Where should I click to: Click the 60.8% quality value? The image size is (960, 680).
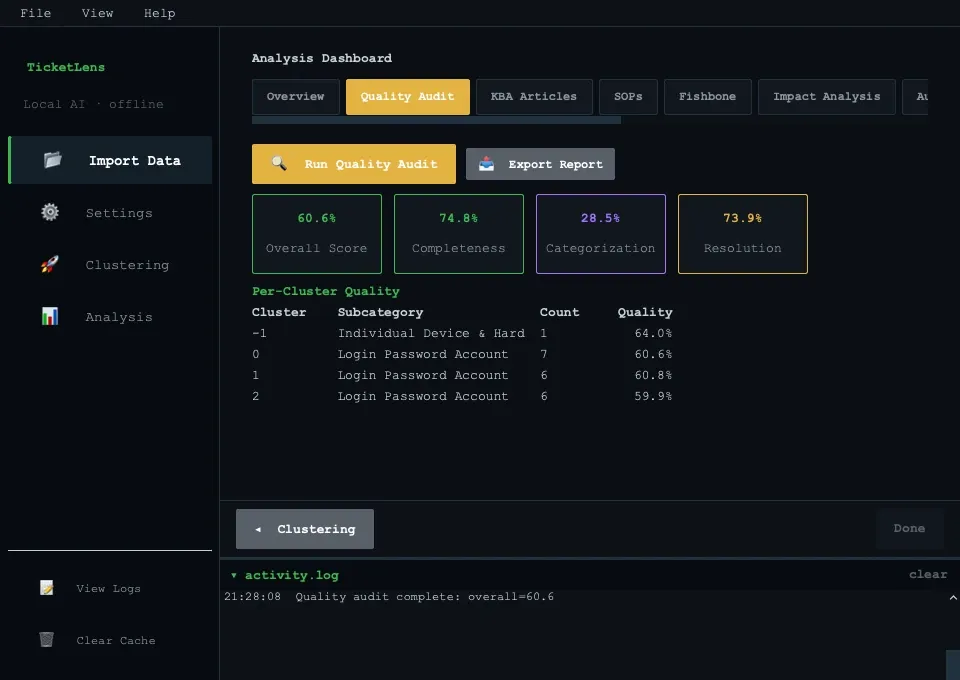pyautogui.click(x=653, y=375)
